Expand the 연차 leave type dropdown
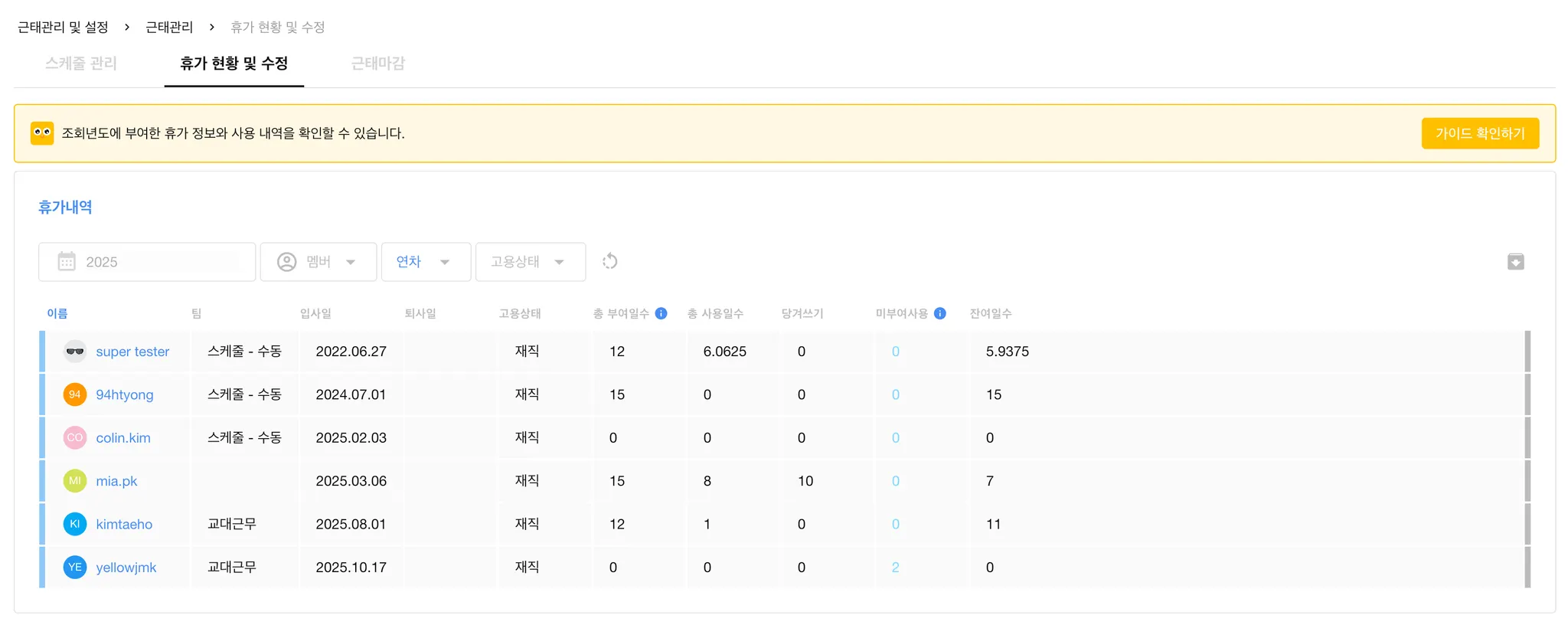Image resolution: width=1568 pixels, height=625 pixels. (426, 262)
